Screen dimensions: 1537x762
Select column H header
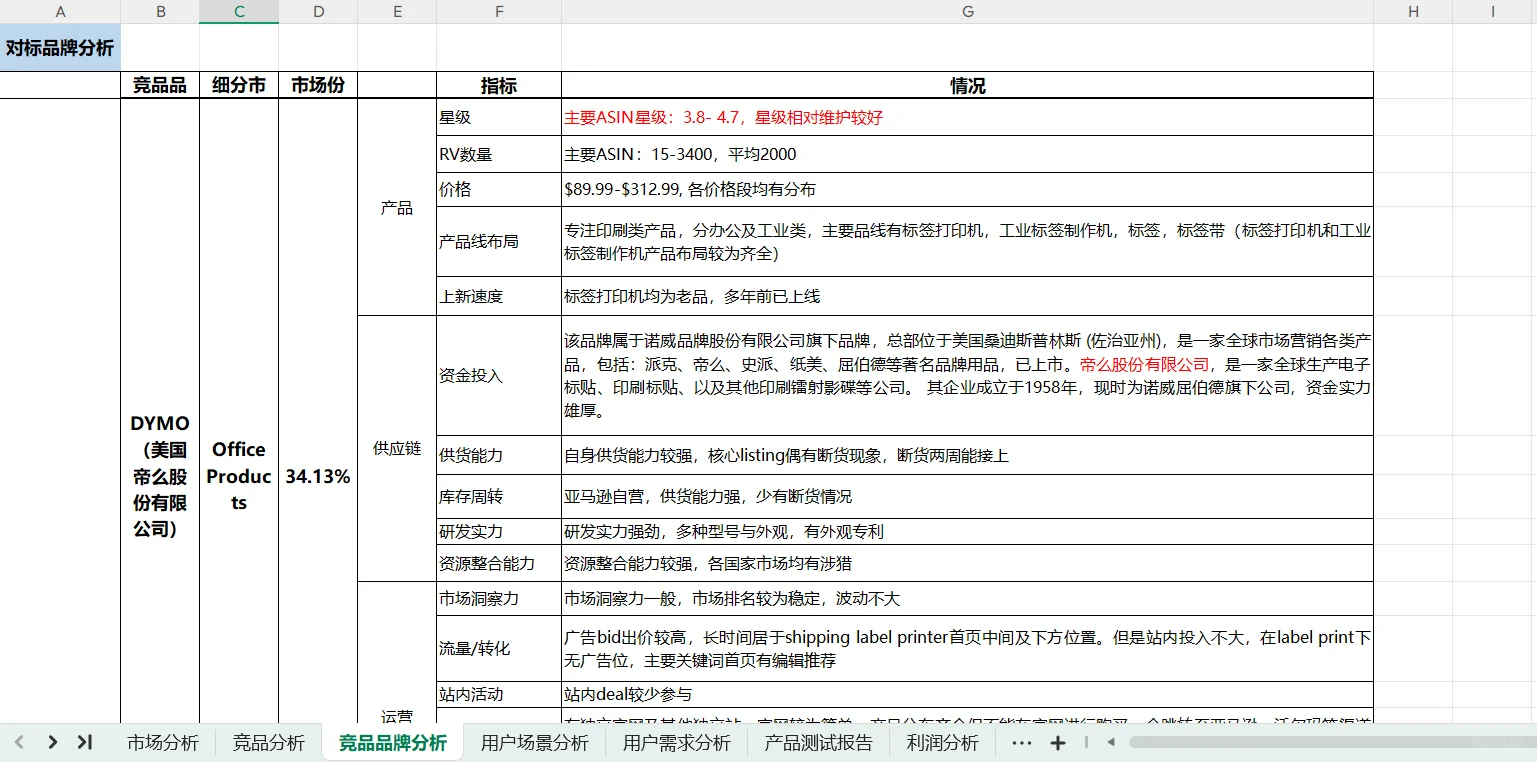click(x=1413, y=12)
